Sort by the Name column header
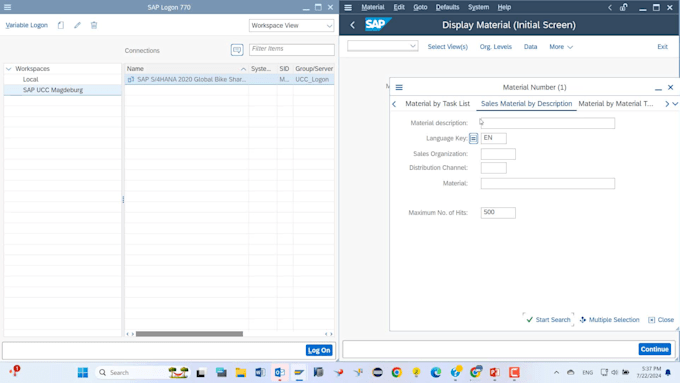This screenshot has height=383, width=680. click(x=186, y=69)
